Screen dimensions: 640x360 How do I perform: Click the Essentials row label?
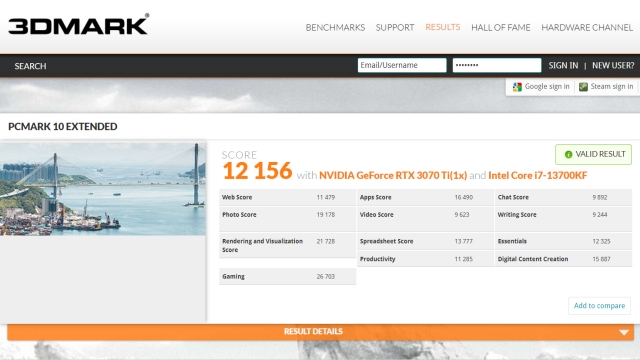click(512, 241)
